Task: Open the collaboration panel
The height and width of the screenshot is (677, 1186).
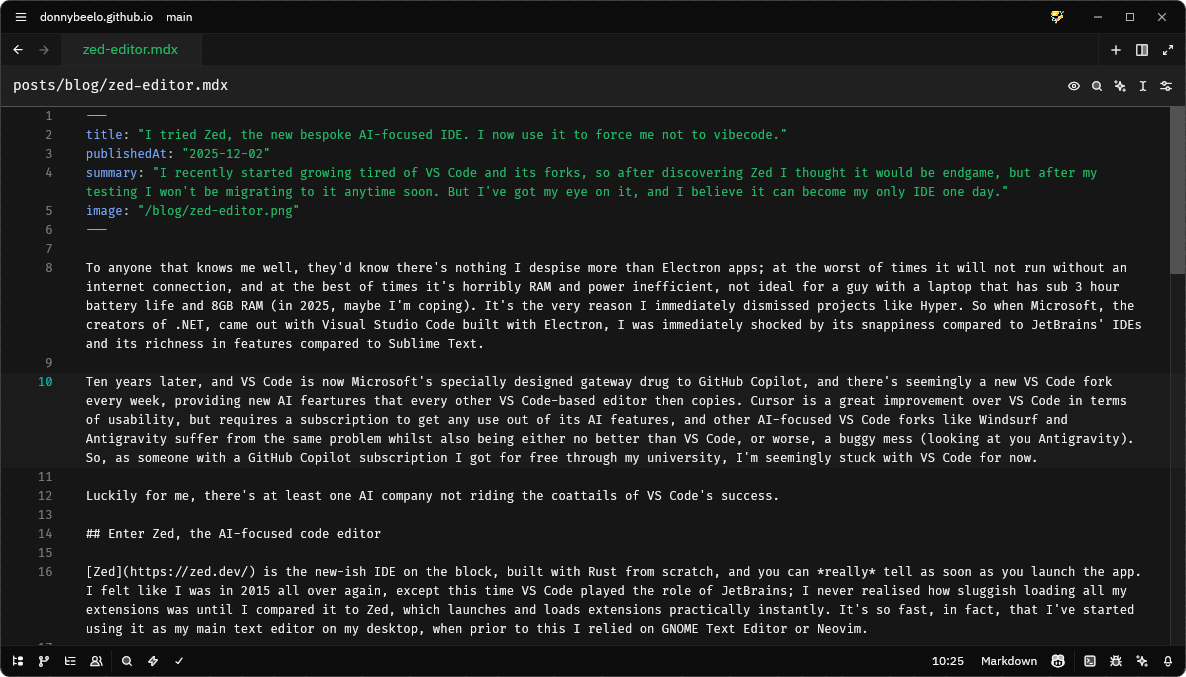Action: [96, 661]
